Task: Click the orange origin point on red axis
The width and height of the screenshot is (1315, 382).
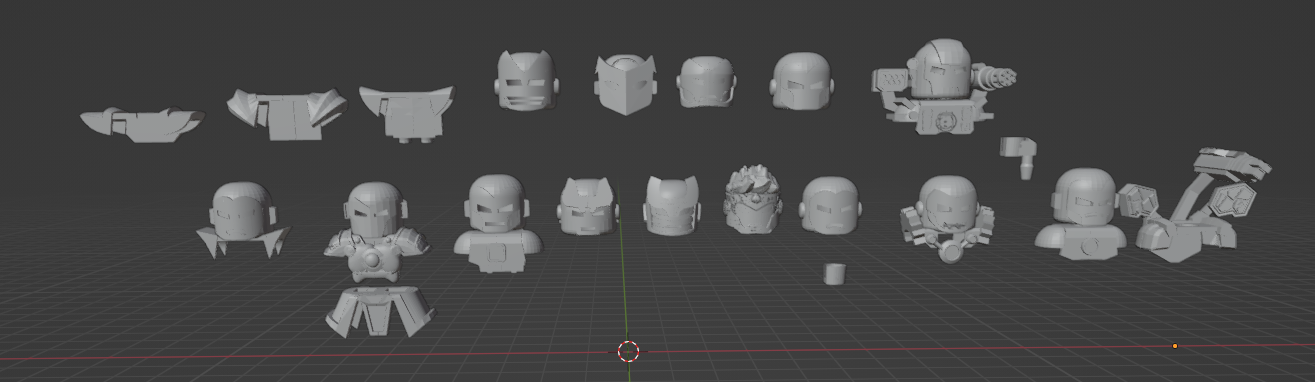Action: (x=1175, y=346)
